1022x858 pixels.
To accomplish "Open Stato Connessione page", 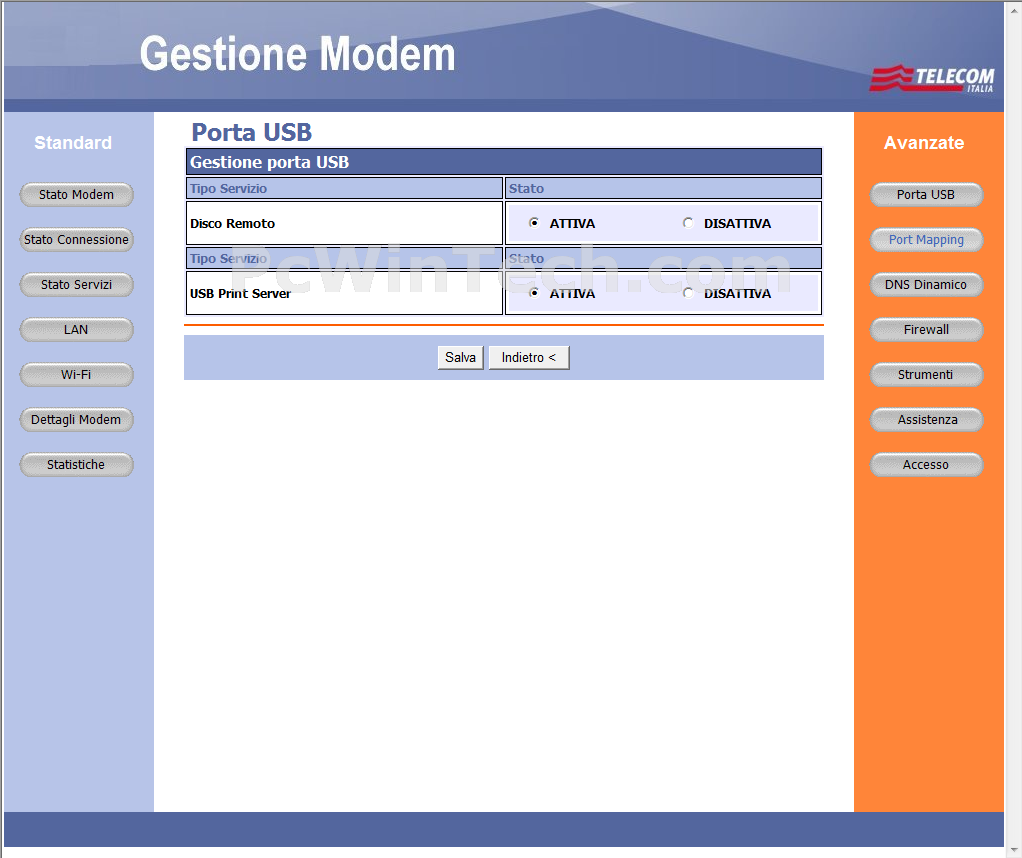I will tap(76, 239).
